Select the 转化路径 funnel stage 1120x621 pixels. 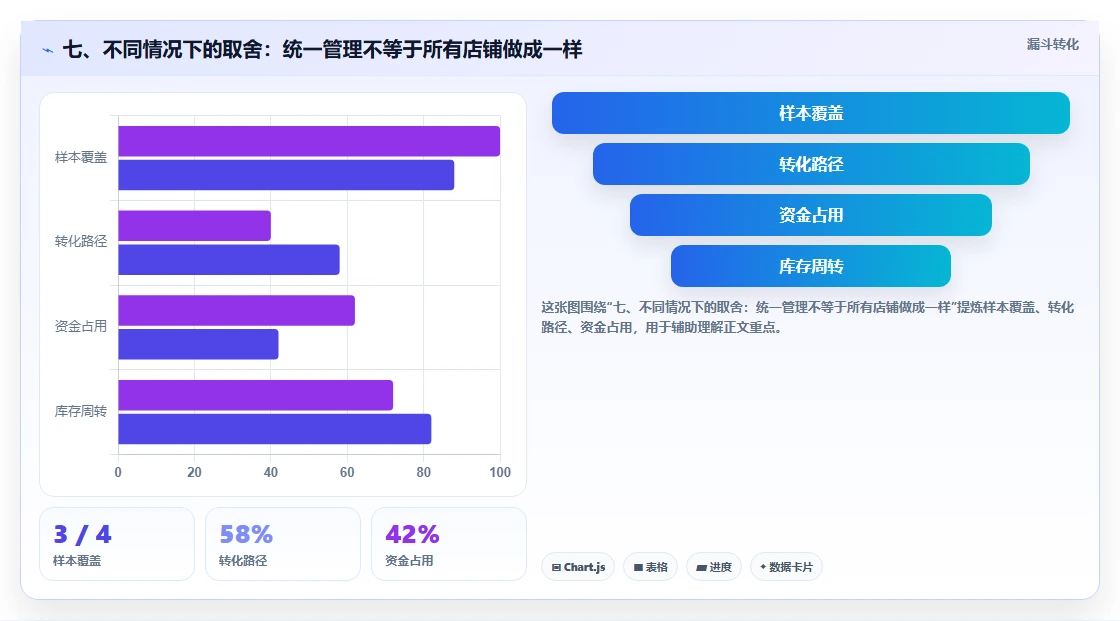811,164
